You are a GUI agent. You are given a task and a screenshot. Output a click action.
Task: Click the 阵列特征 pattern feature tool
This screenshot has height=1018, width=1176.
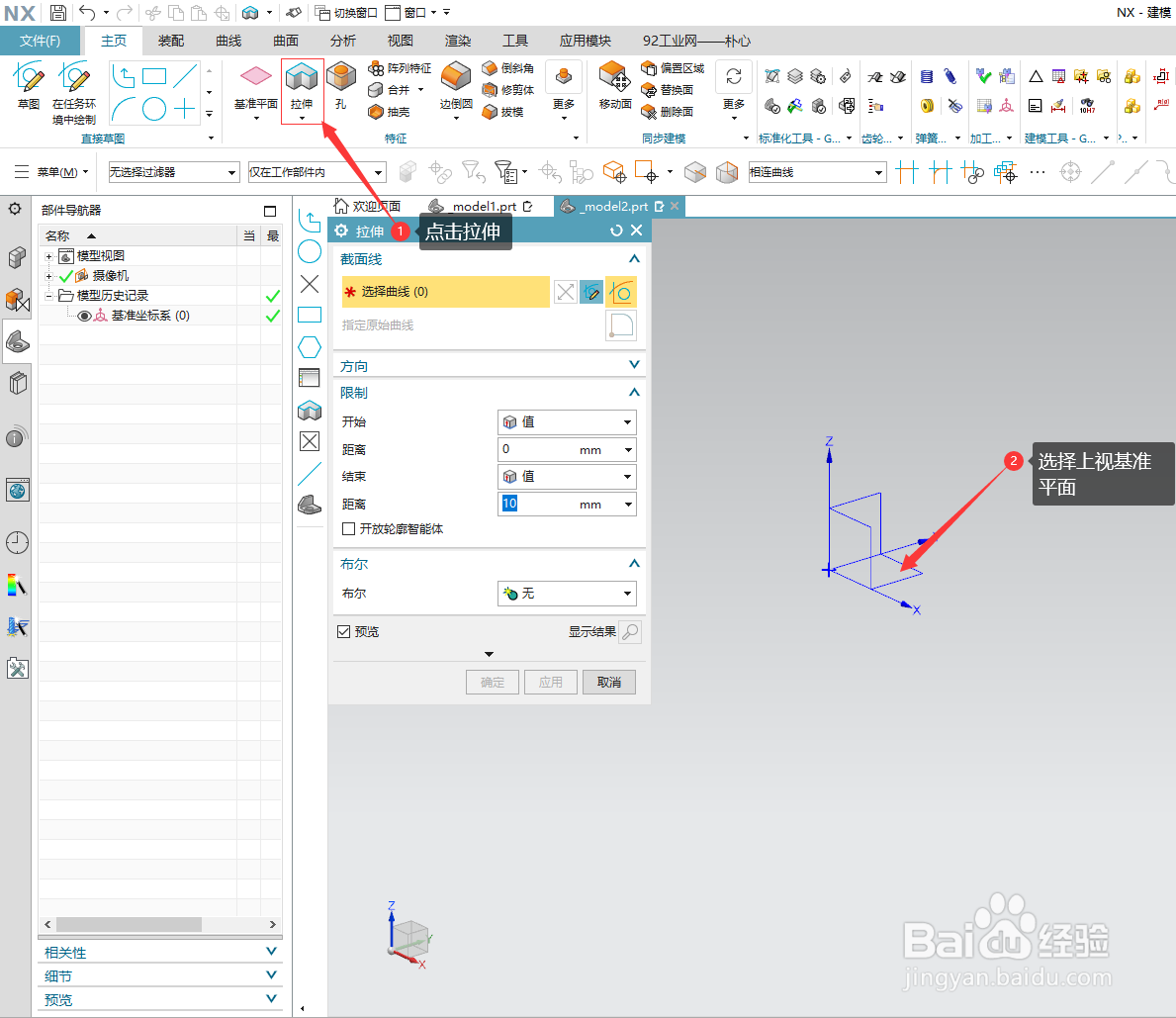point(400,68)
